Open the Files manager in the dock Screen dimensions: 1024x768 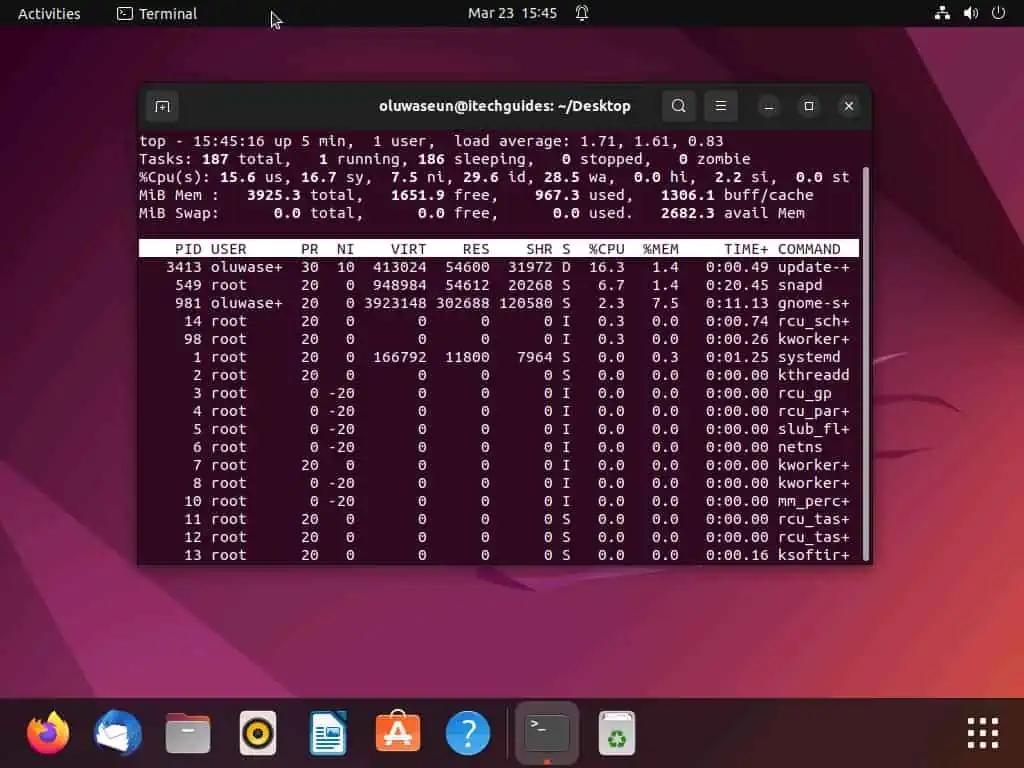coord(188,734)
